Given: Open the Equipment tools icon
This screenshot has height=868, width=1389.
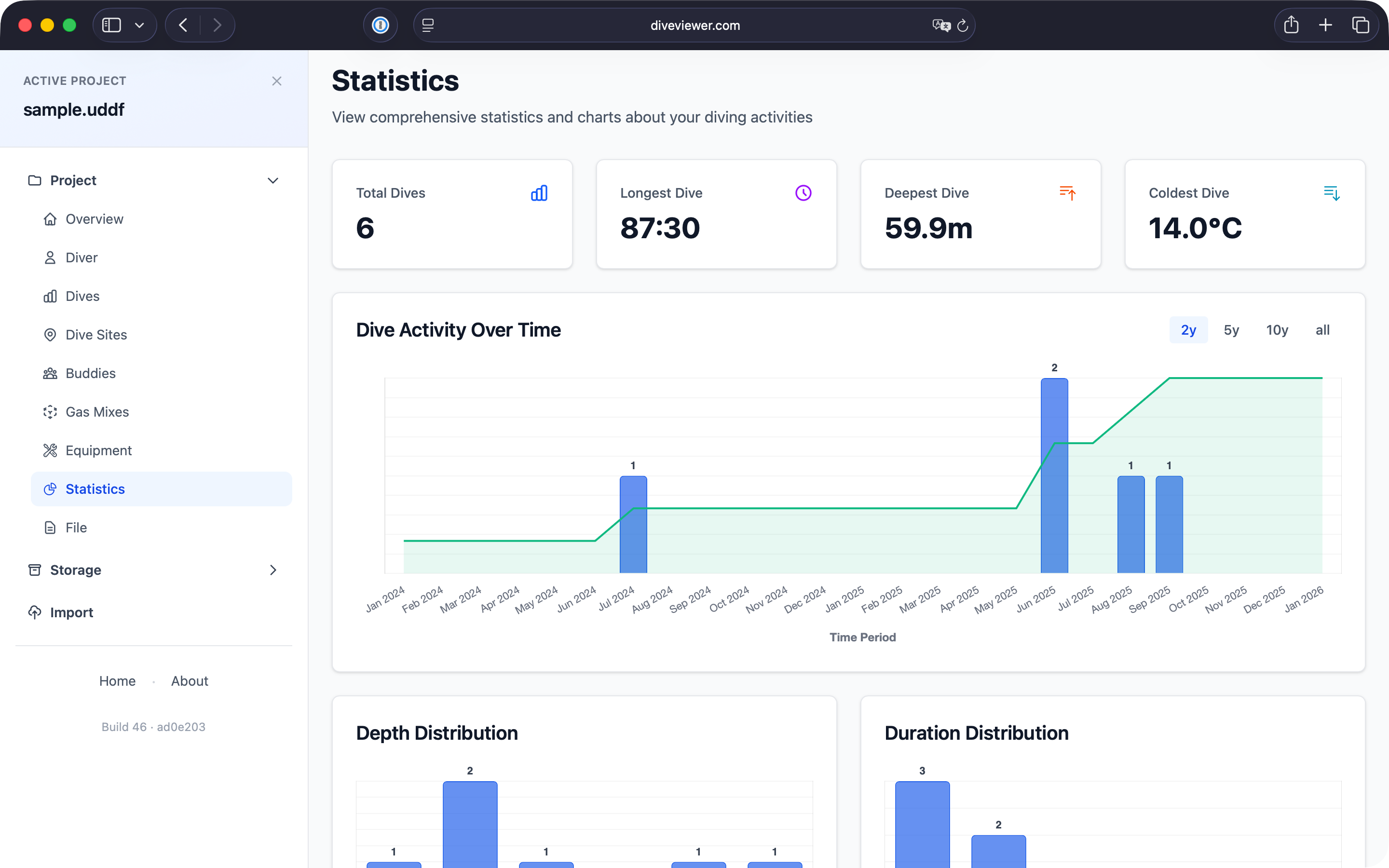Looking at the screenshot, I should [50, 450].
